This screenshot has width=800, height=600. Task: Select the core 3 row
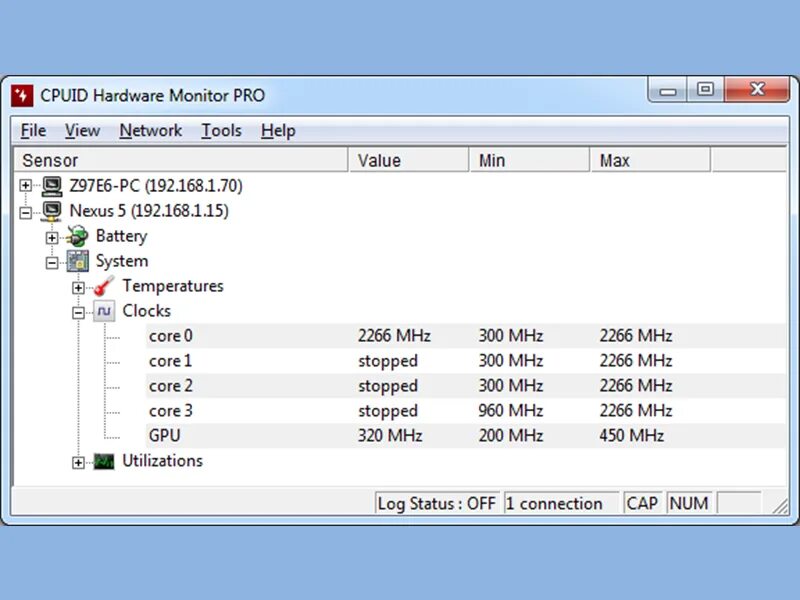pyautogui.click(x=466, y=411)
